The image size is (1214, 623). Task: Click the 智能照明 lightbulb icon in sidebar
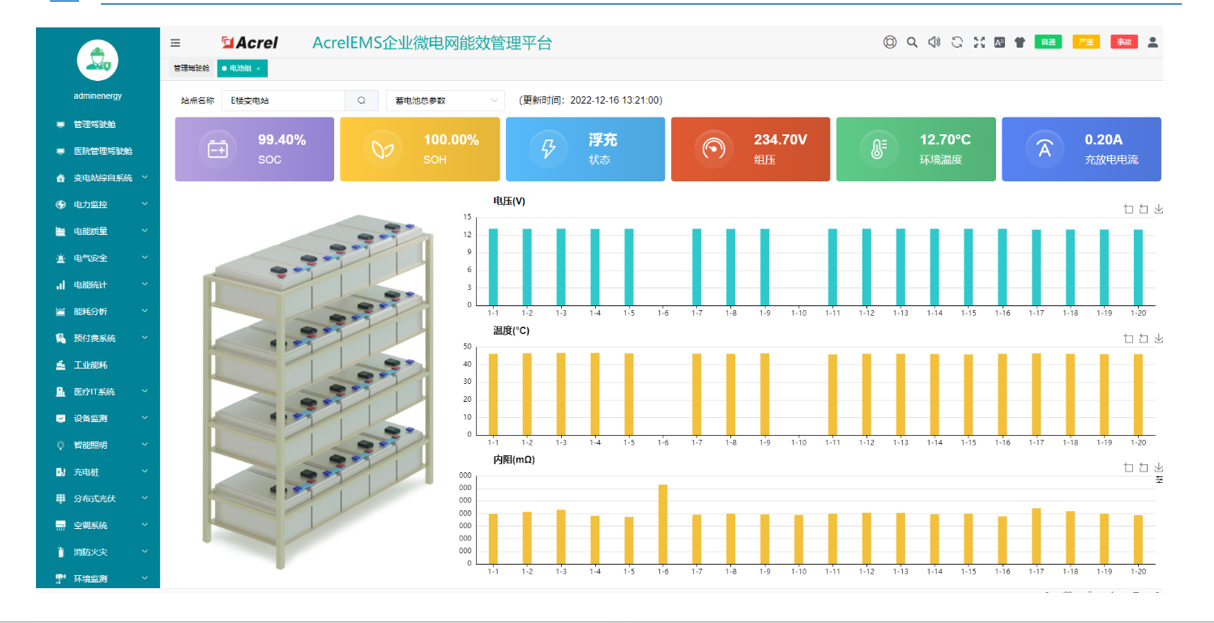pyautogui.click(x=61, y=445)
